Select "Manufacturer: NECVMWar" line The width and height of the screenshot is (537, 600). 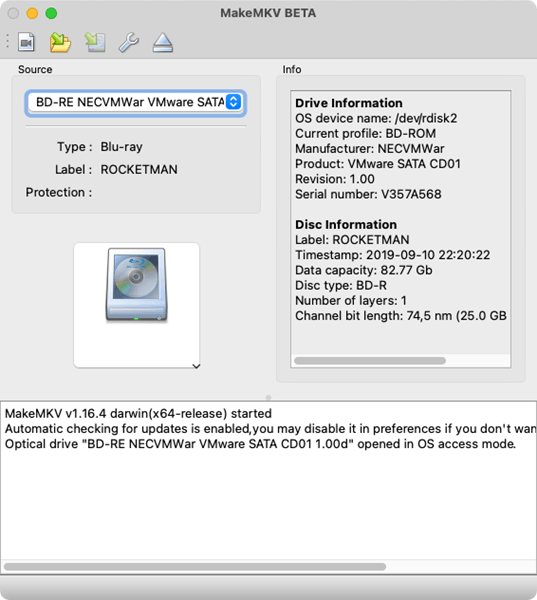coord(370,148)
